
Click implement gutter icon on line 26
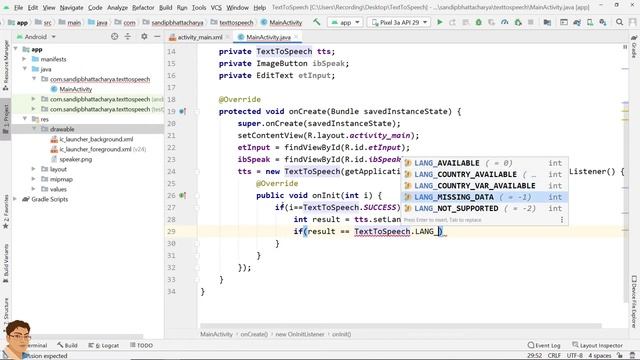[x=182, y=196]
